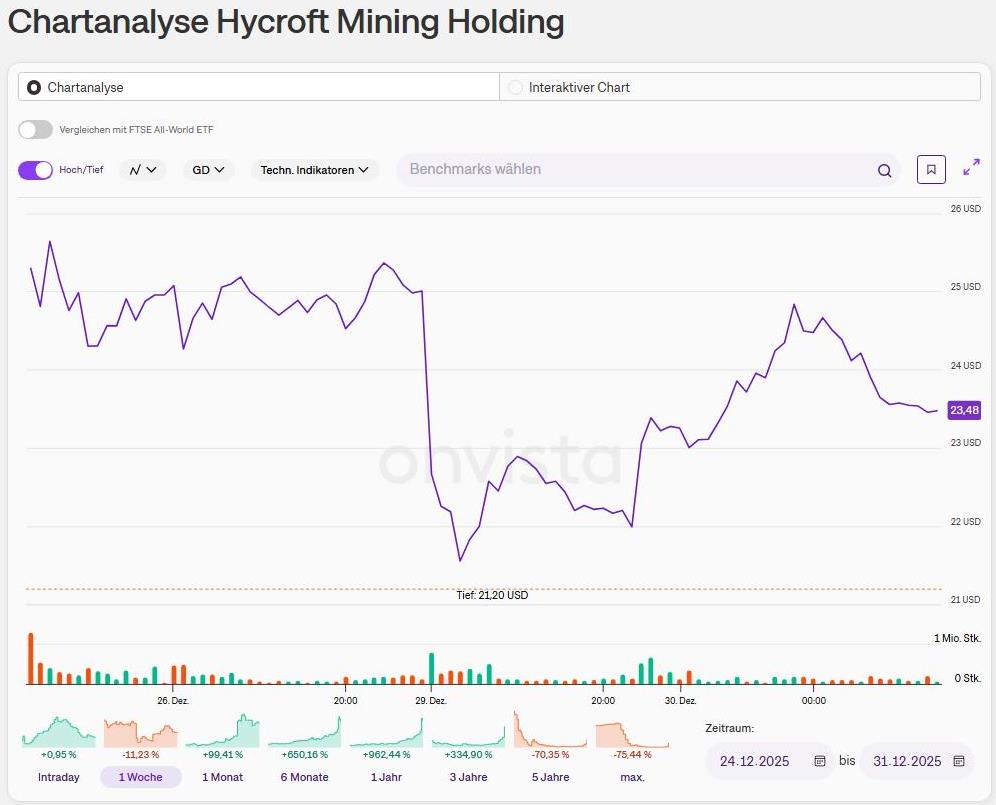Select the line chart type icon
Screen dimensions: 996x805
135,170
